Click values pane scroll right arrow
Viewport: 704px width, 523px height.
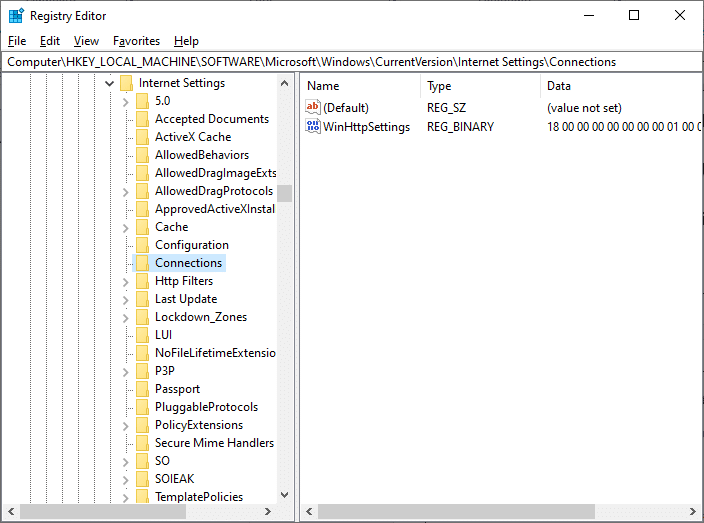point(693,511)
